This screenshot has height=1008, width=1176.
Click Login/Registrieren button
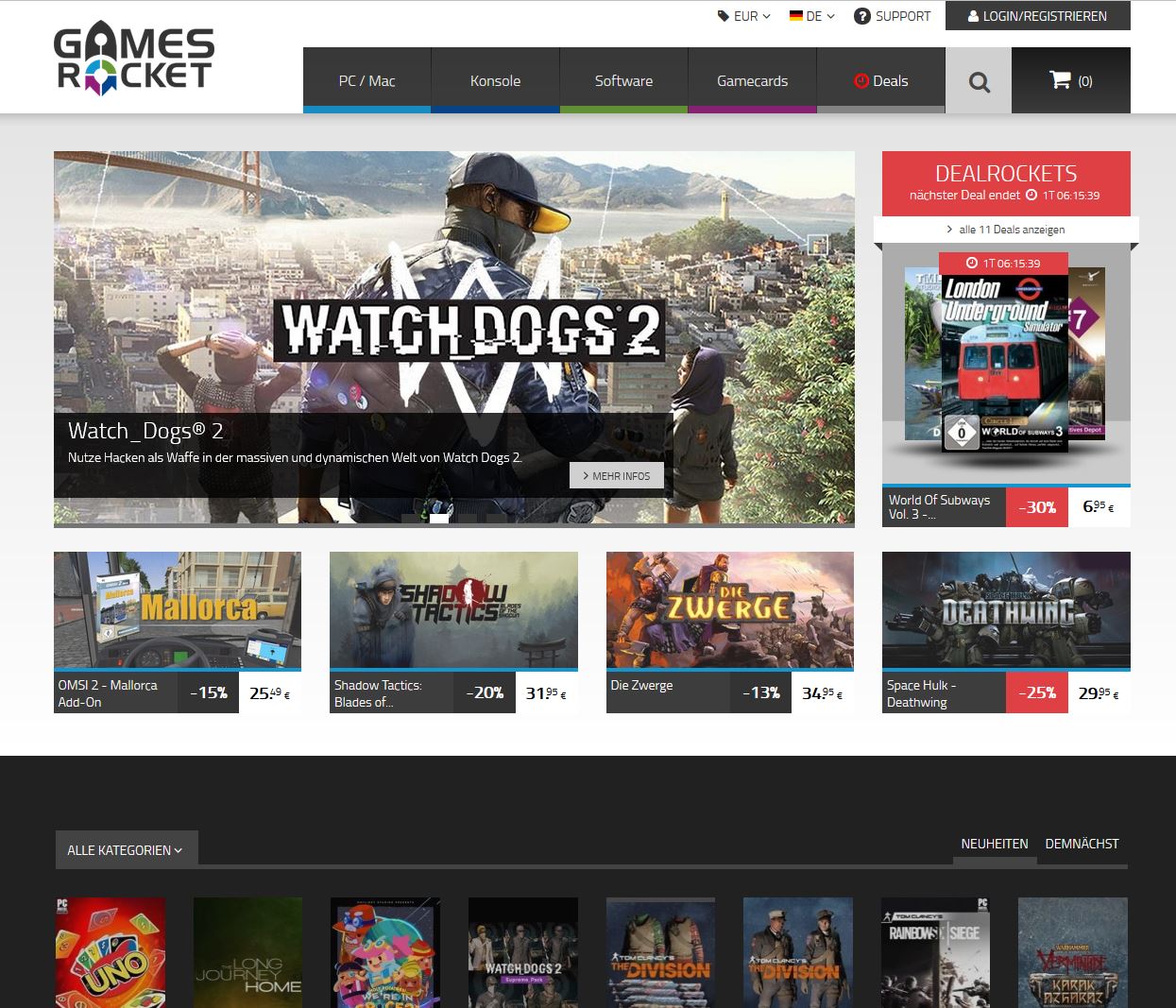[x=1038, y=16]
